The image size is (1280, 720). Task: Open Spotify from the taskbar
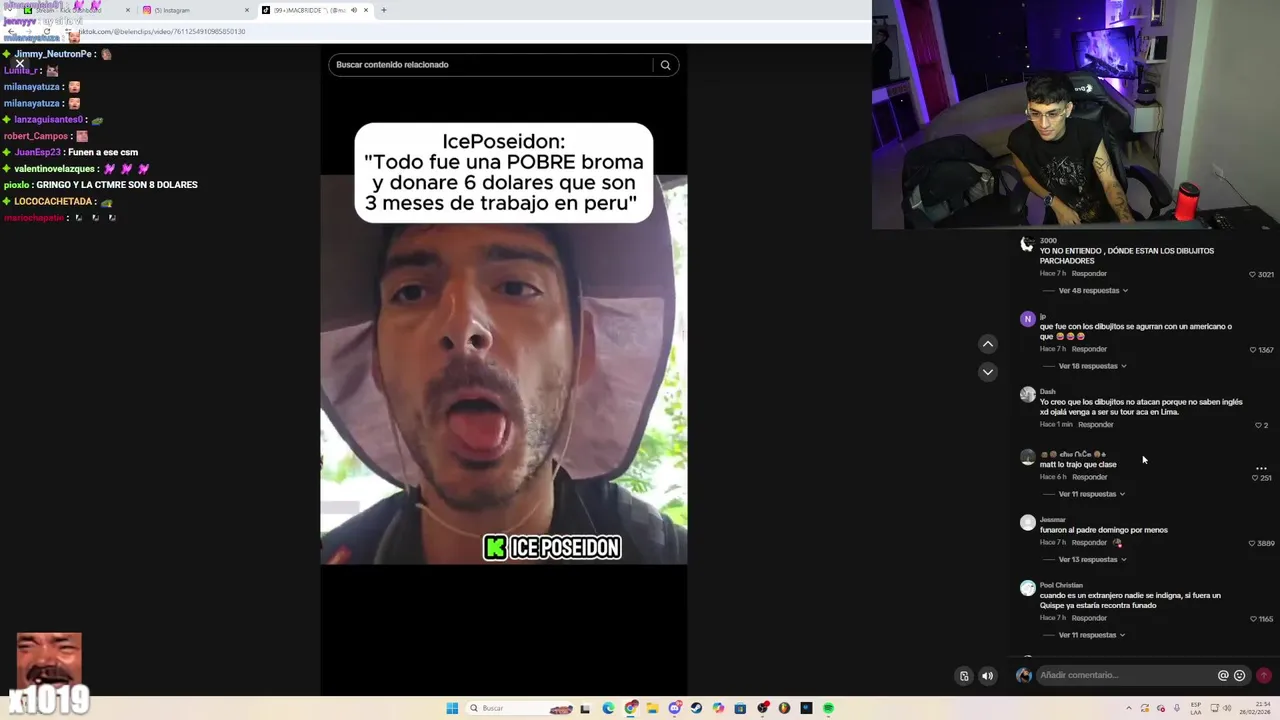click(828, 708)
